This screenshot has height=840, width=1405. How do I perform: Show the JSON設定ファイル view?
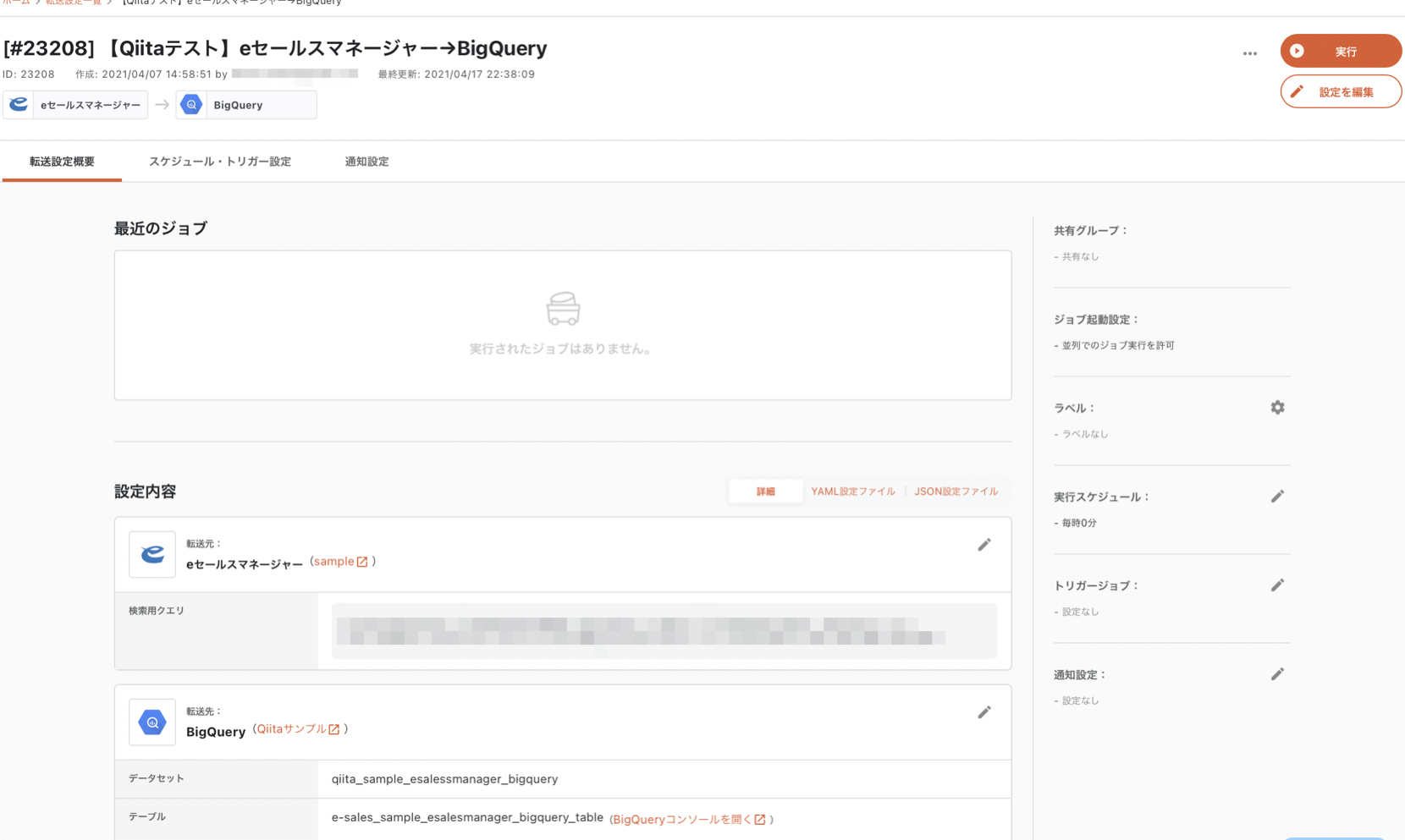[x=956, y=491]
